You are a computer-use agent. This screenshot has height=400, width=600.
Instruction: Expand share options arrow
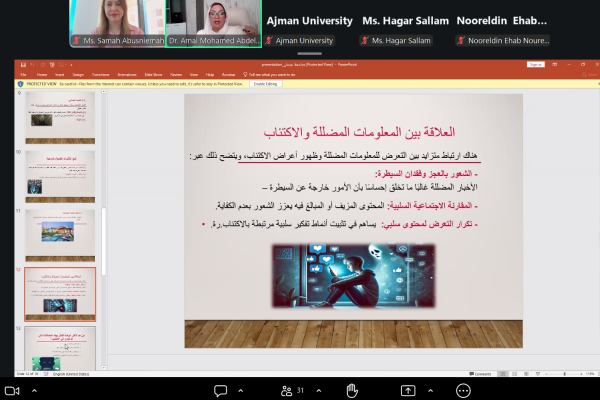(x=430, y=391)
